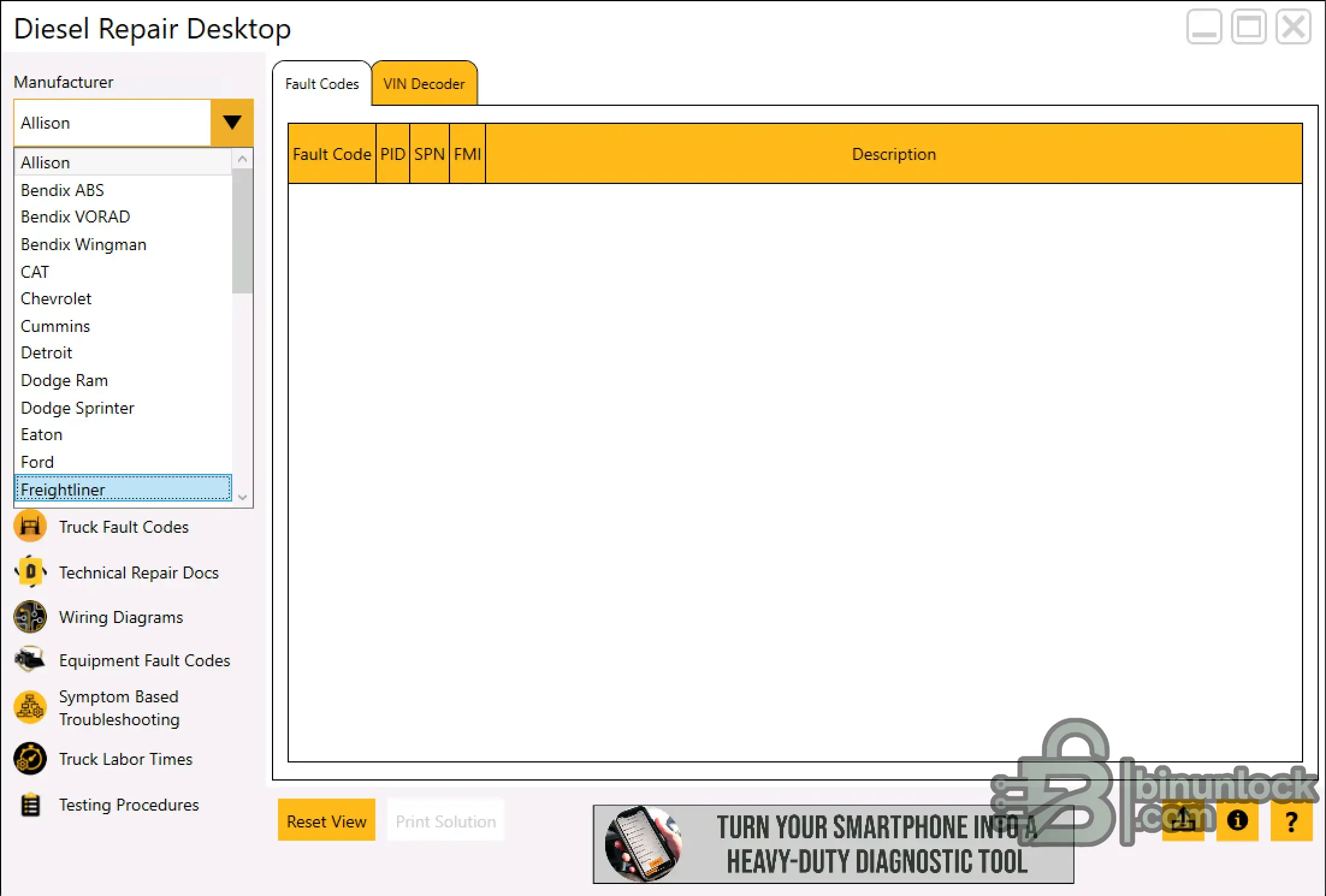The height and width of the screenshot is (896, 1326).
Task: Select Bendix VORAD from the list
Action: (123, 216)
